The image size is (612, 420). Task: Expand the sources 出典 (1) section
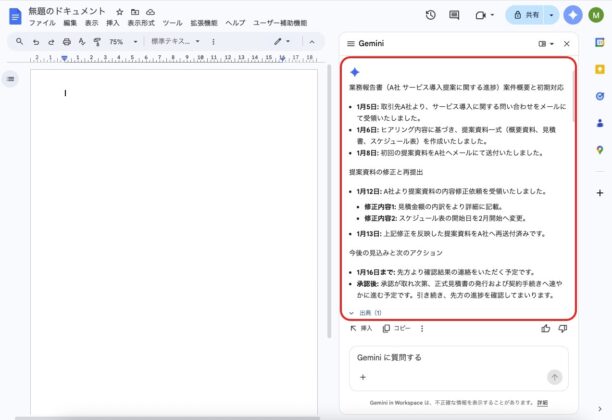(365, 313)
